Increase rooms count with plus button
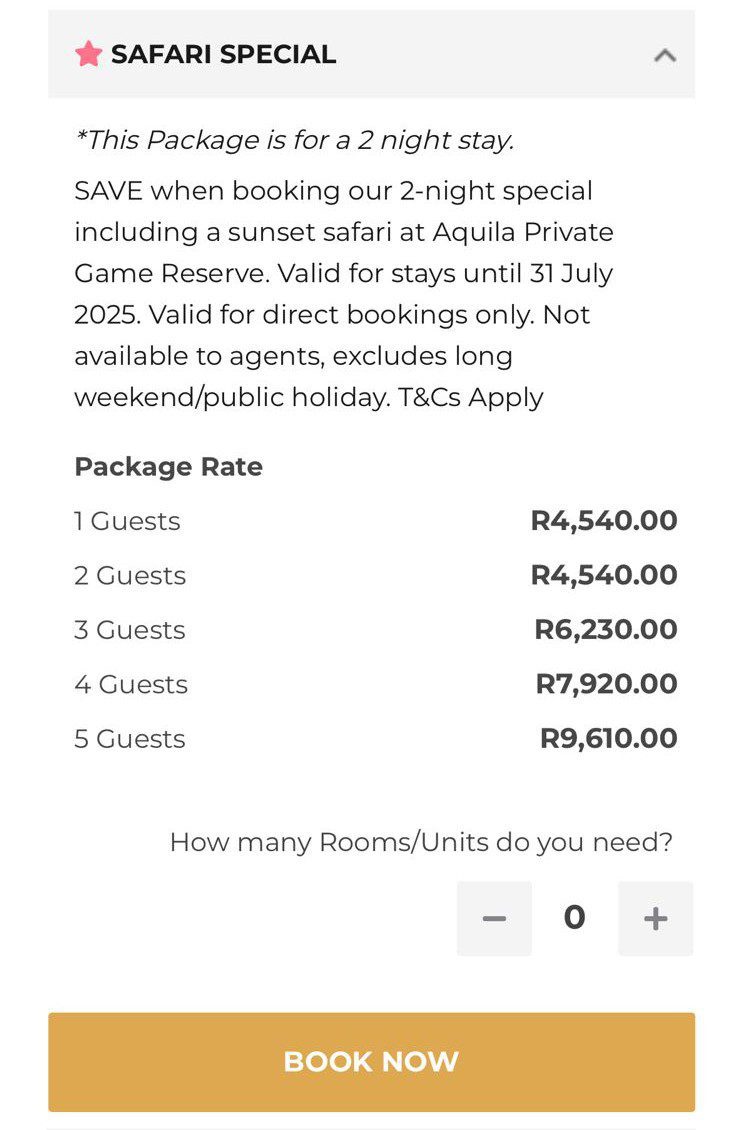Image resolution: width=738 pixels, height=1130 pixels. tap(655, 918)
